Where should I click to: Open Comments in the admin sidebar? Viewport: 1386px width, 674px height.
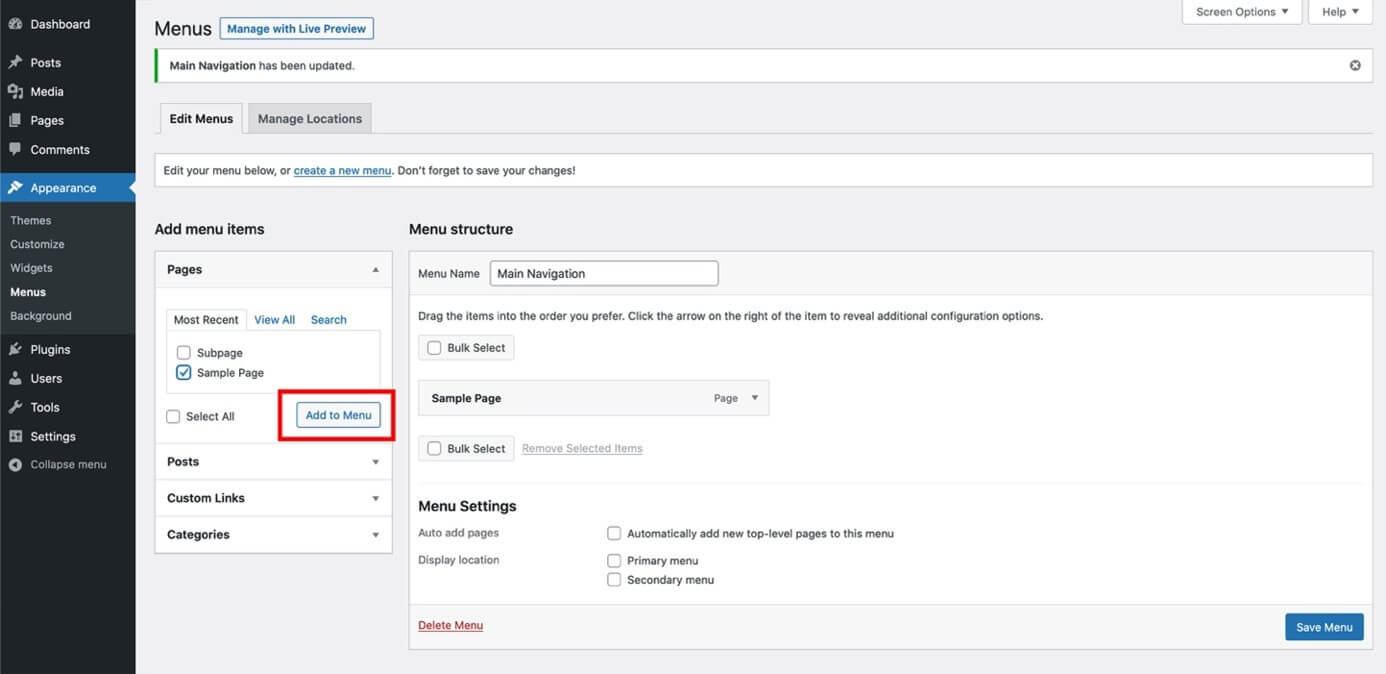pyautogui.click(x=60, y=149)
